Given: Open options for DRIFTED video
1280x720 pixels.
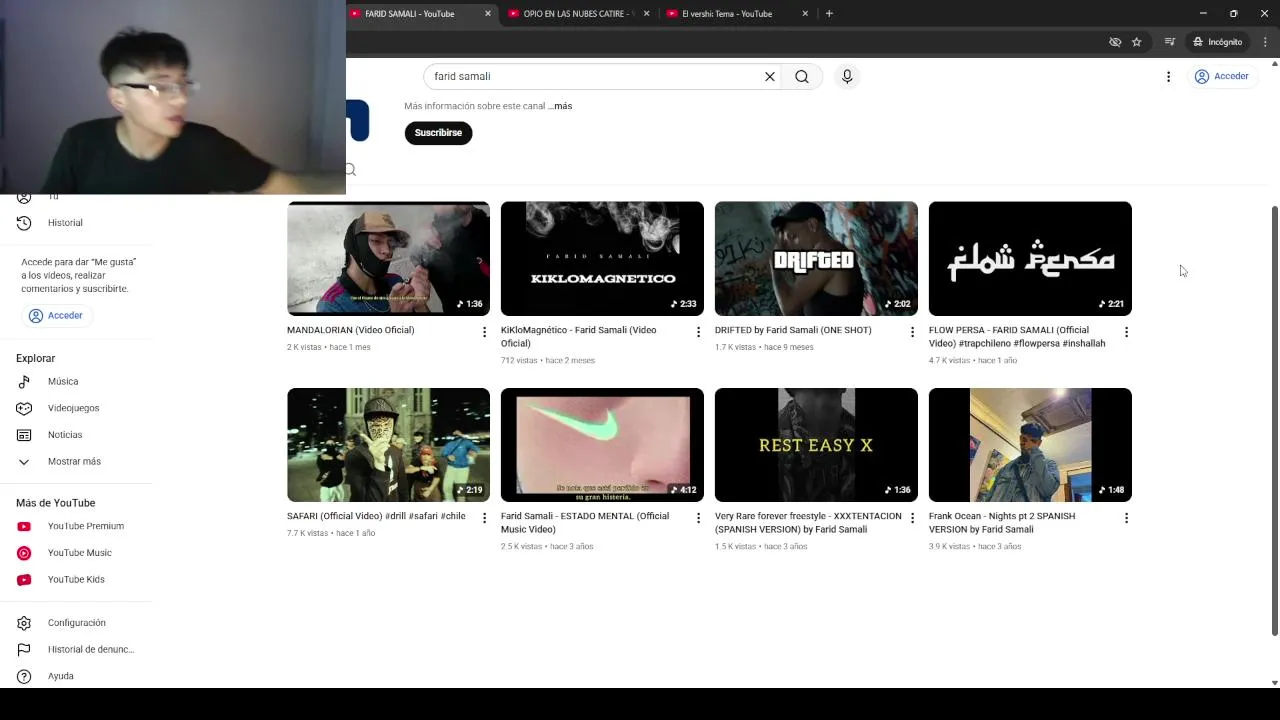Looking at the screenshot, I should point(912,332).
